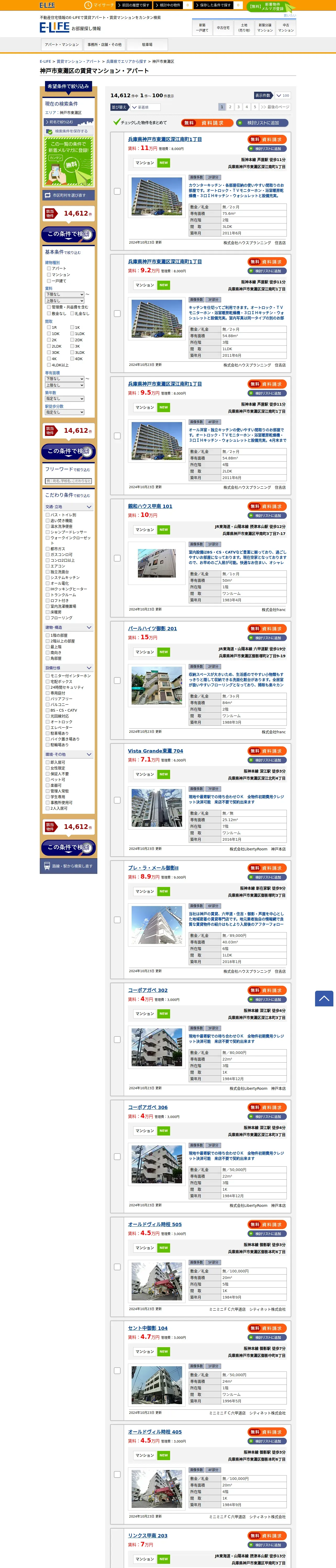The image size is (336, 1568).
Task: Open listing パールハイツ御影 201 title link
Action: [153, 629]
